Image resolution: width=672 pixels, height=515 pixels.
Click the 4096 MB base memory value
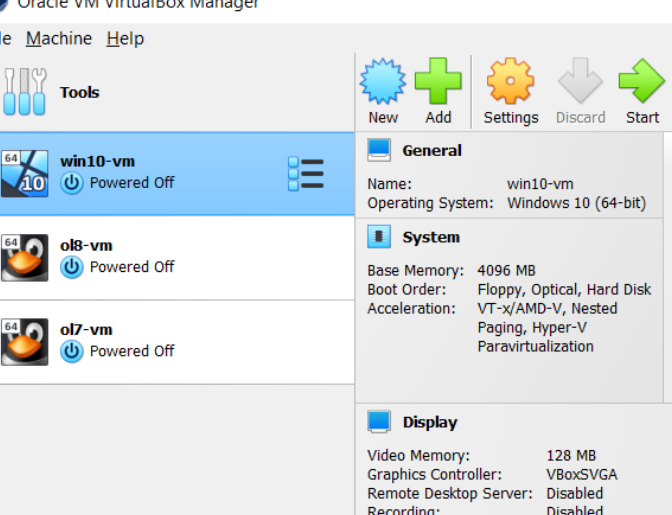tap(506, 270)
